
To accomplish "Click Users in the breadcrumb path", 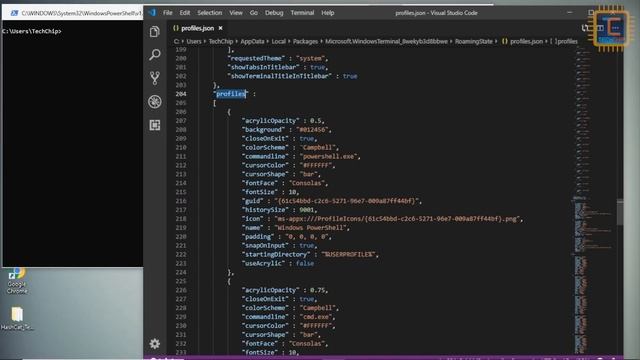I will point(194,41).
